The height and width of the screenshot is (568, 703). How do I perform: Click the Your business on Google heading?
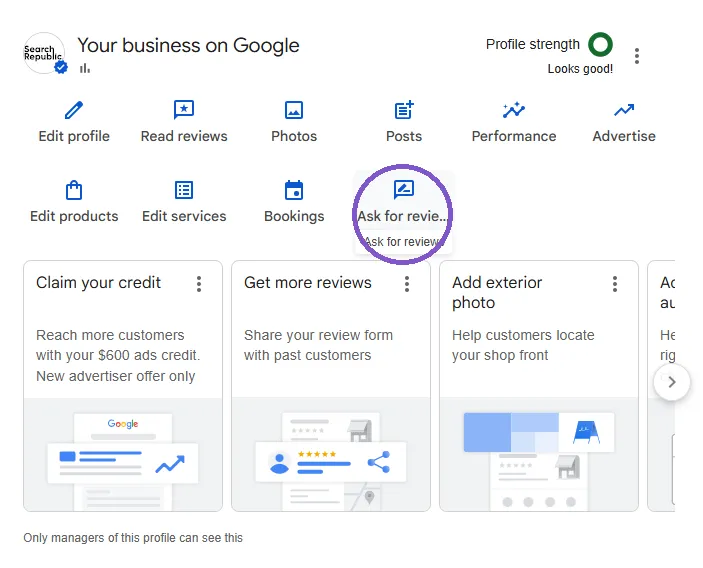pos(188,45)
